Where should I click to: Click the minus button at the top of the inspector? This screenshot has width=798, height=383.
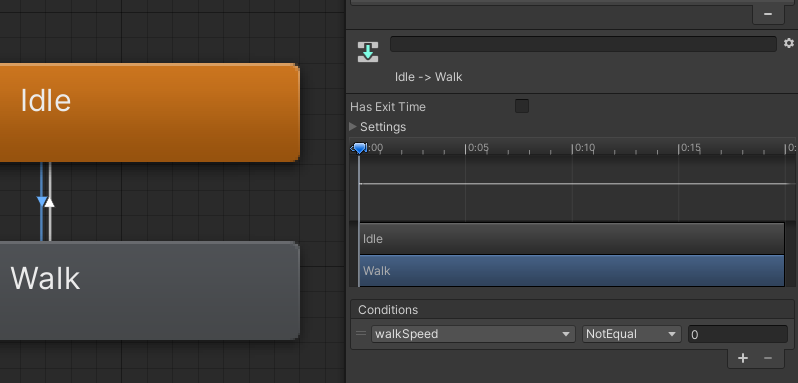768,14
